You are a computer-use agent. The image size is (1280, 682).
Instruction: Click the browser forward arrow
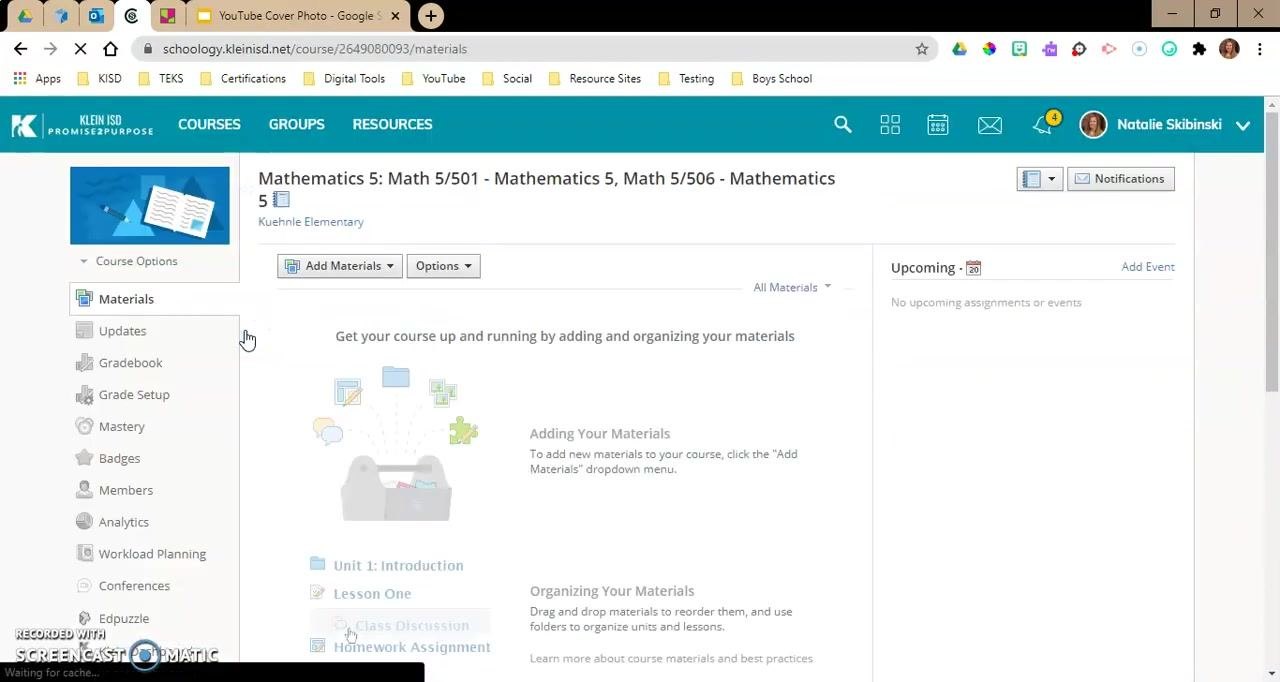point(50,48)
